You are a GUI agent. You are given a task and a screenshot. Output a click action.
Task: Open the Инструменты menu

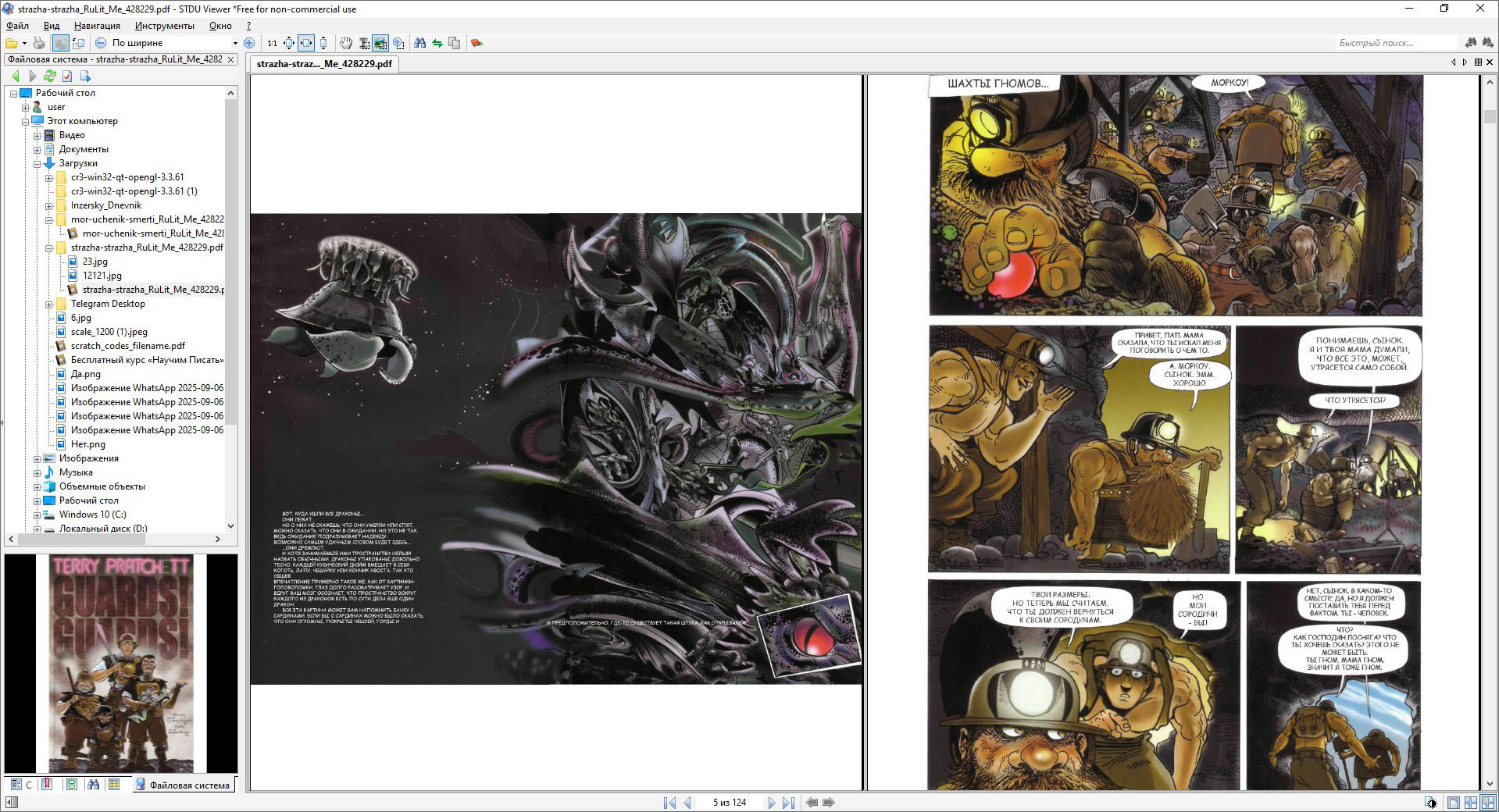point(164,26)
